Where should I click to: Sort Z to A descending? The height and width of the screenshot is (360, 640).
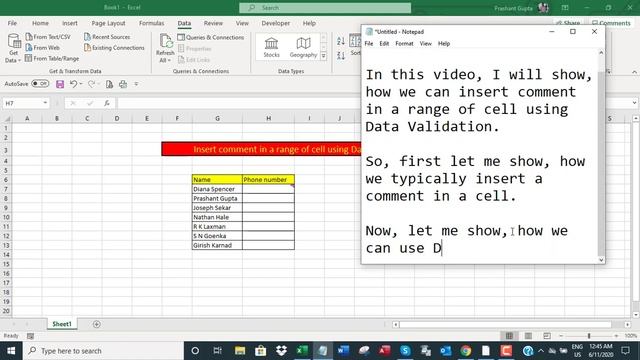click(x=341, y=56)
